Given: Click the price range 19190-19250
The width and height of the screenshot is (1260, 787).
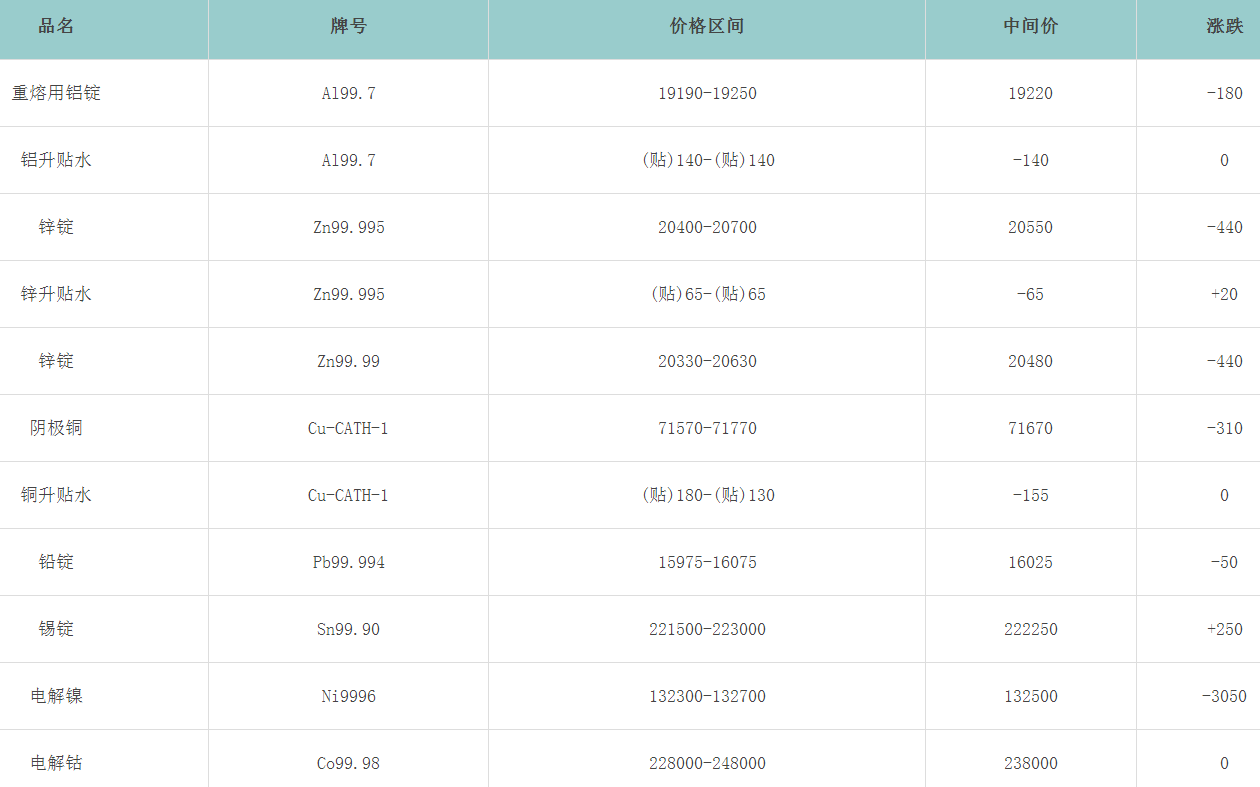Looking at the screenshot, I should point(707,93).
